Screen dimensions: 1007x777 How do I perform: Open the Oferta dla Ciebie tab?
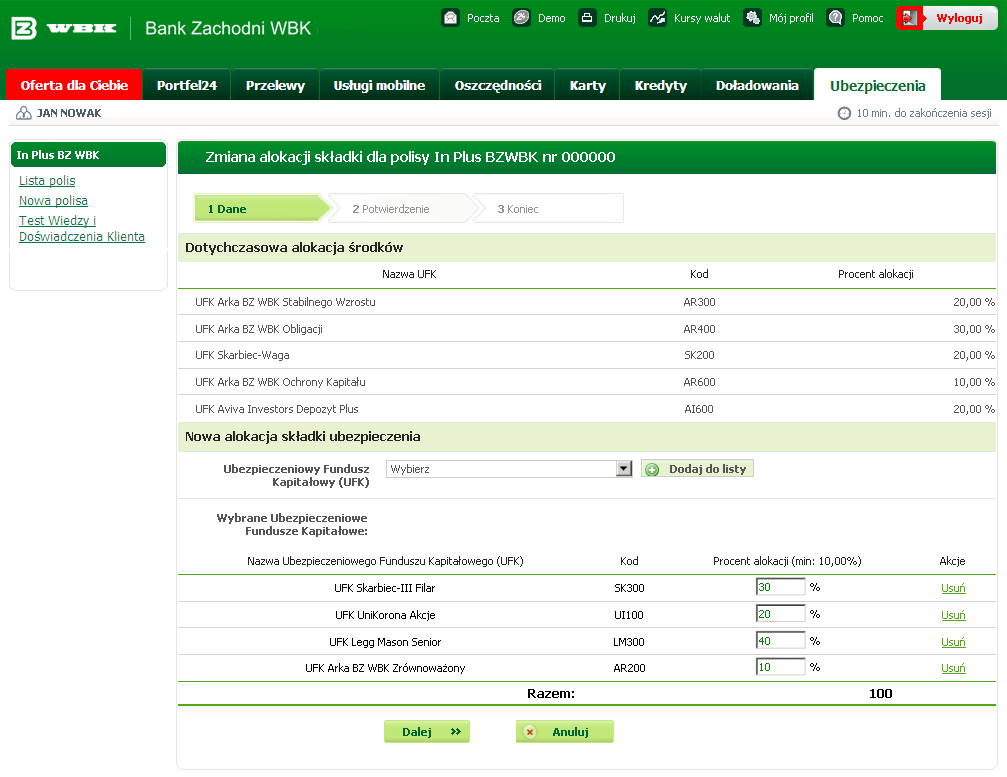pyautogui.click(x=74, y=85)
